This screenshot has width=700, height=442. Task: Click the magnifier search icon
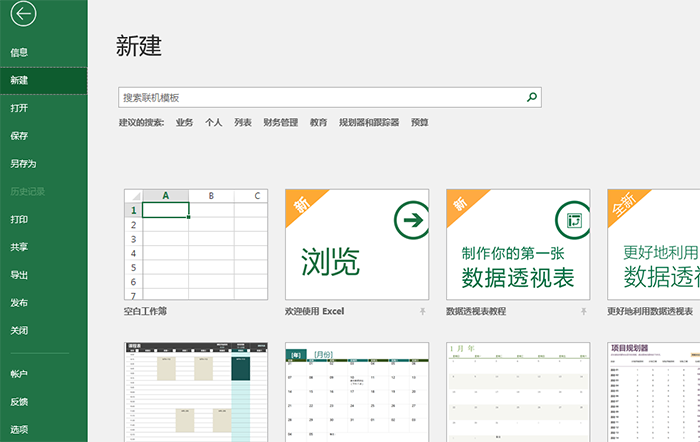click(x=532, y=97)
